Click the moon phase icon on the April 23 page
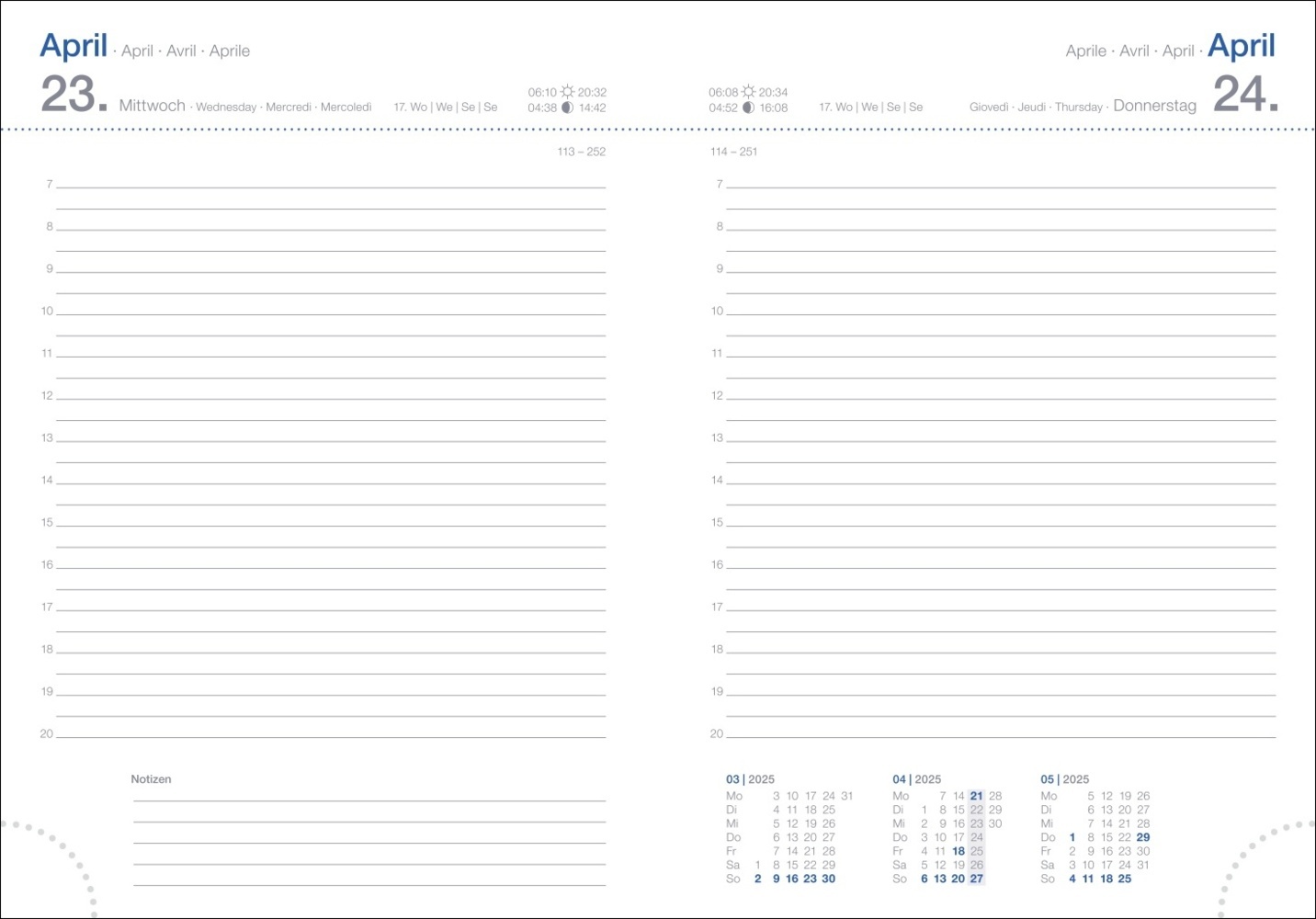Viewport: 1316px width, 919px height. [x=567, y=108]
